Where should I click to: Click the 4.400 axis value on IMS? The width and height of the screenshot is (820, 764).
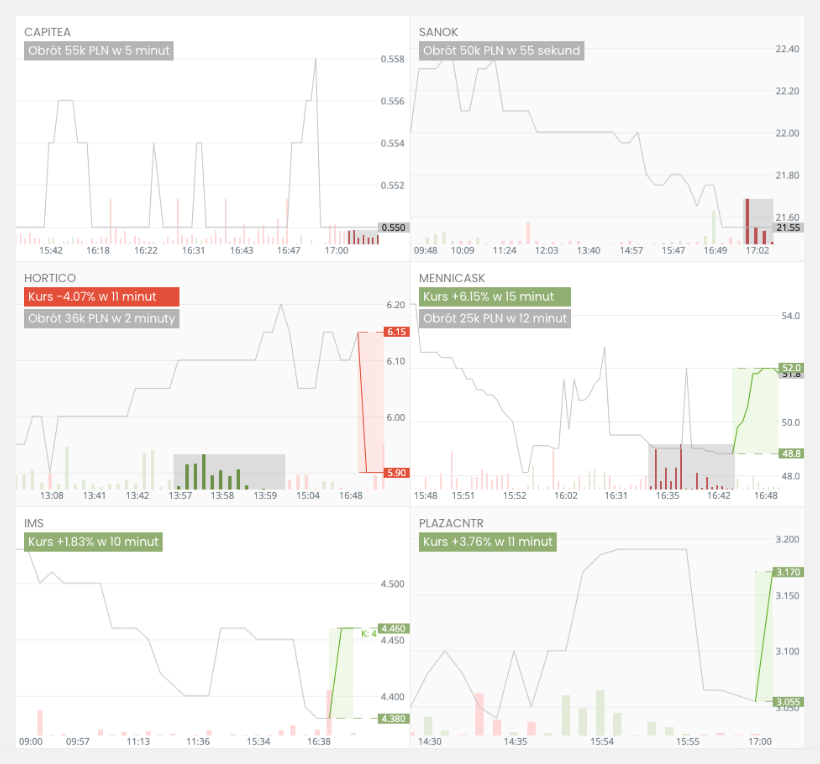393,697
